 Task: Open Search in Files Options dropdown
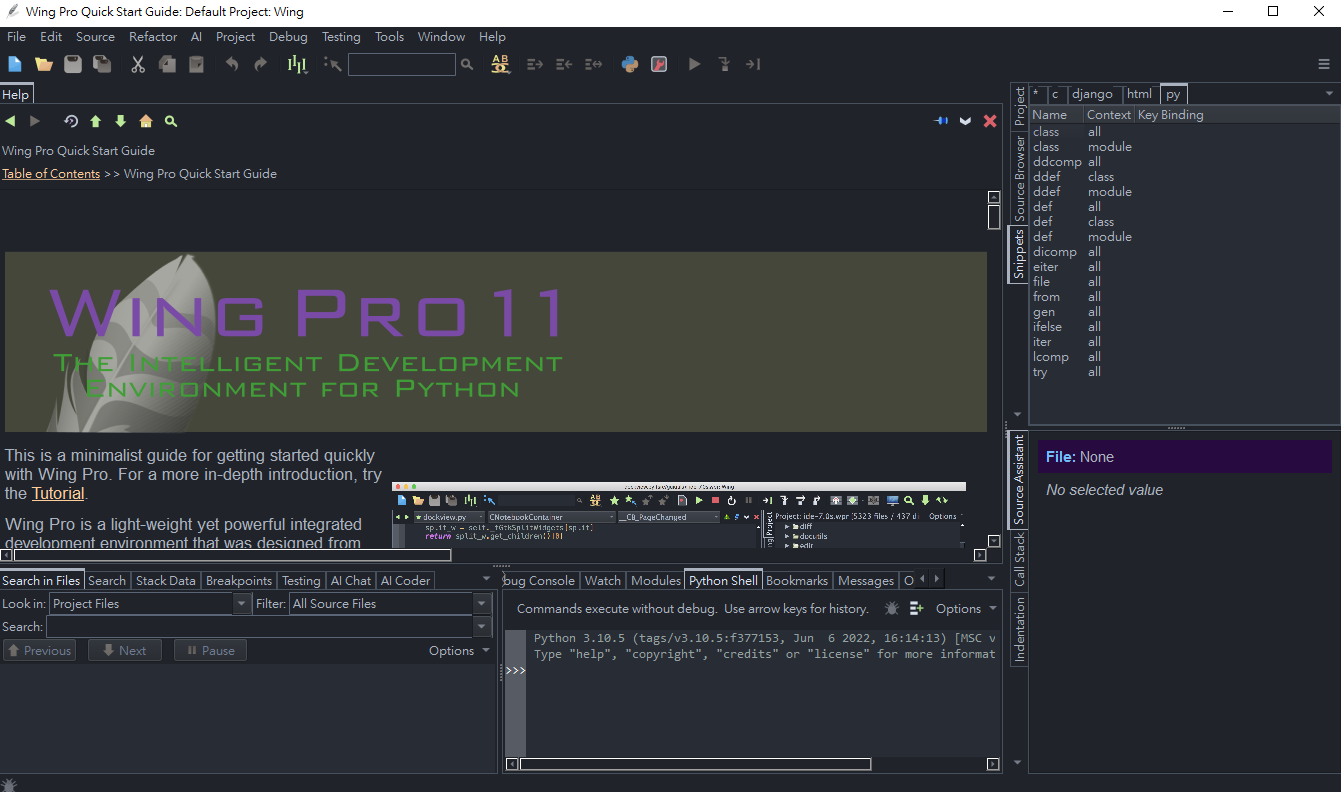(x=460, y=650)
